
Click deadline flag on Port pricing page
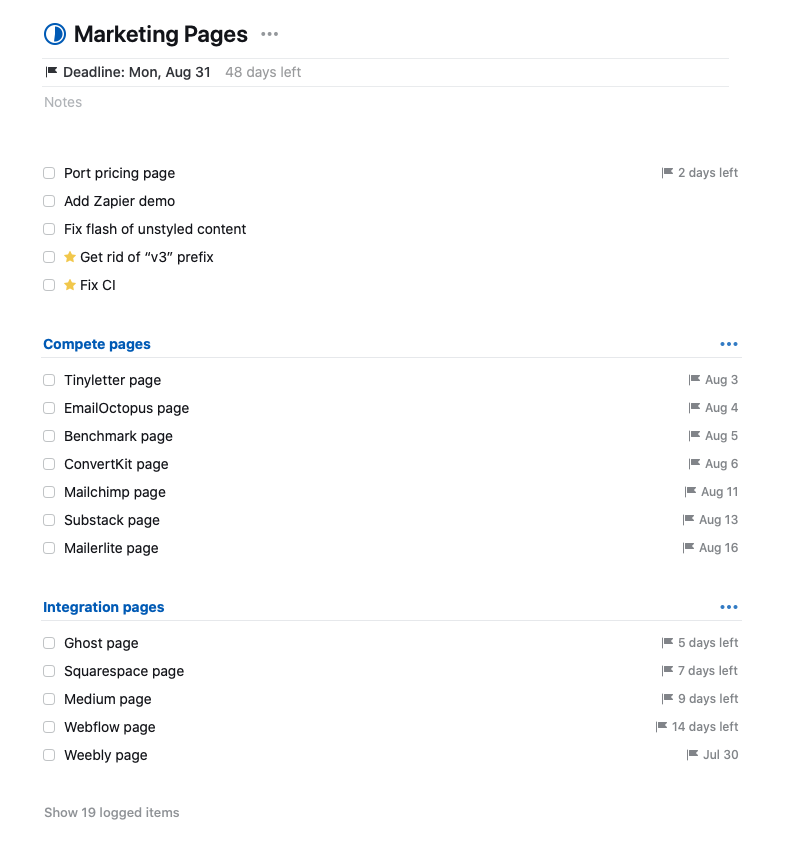tap(668, 173)
